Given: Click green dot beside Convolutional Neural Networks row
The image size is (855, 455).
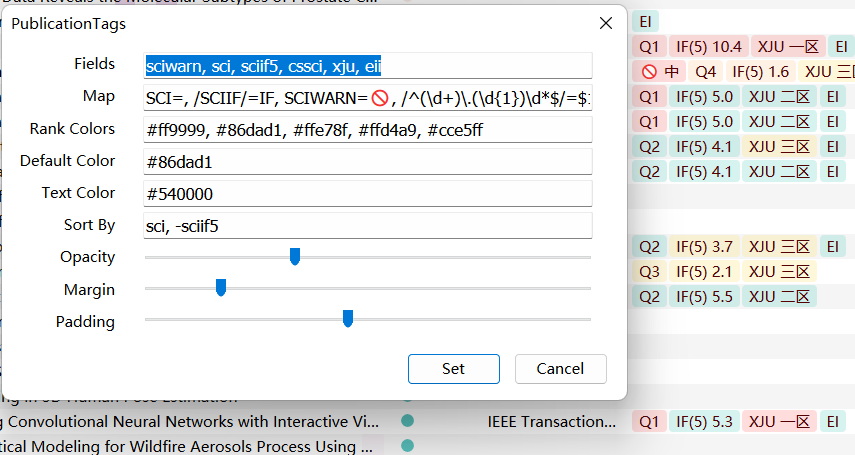Looking at the screenshot, I should click(407, 421).
